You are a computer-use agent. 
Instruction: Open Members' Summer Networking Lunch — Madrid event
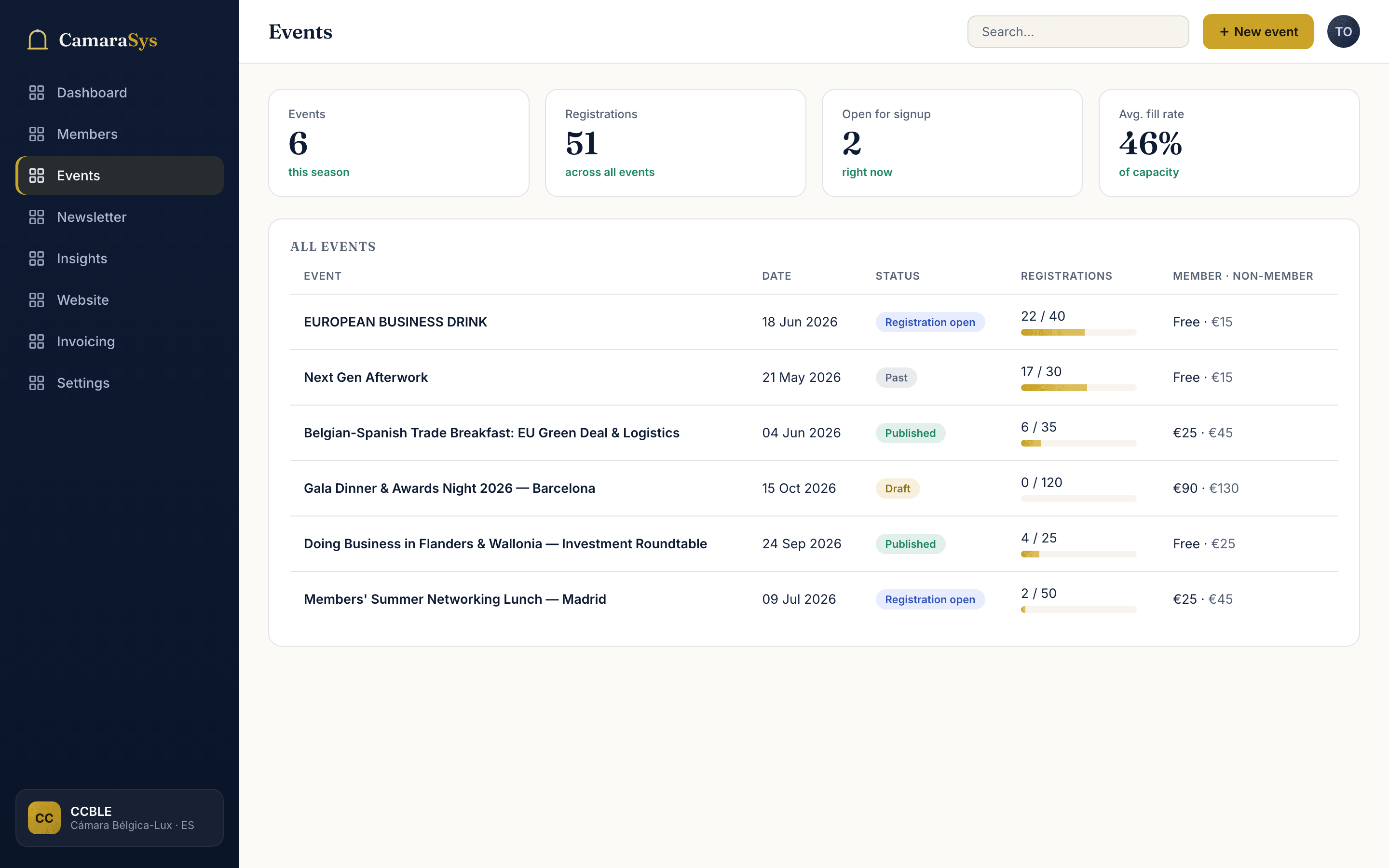[455, 599]
